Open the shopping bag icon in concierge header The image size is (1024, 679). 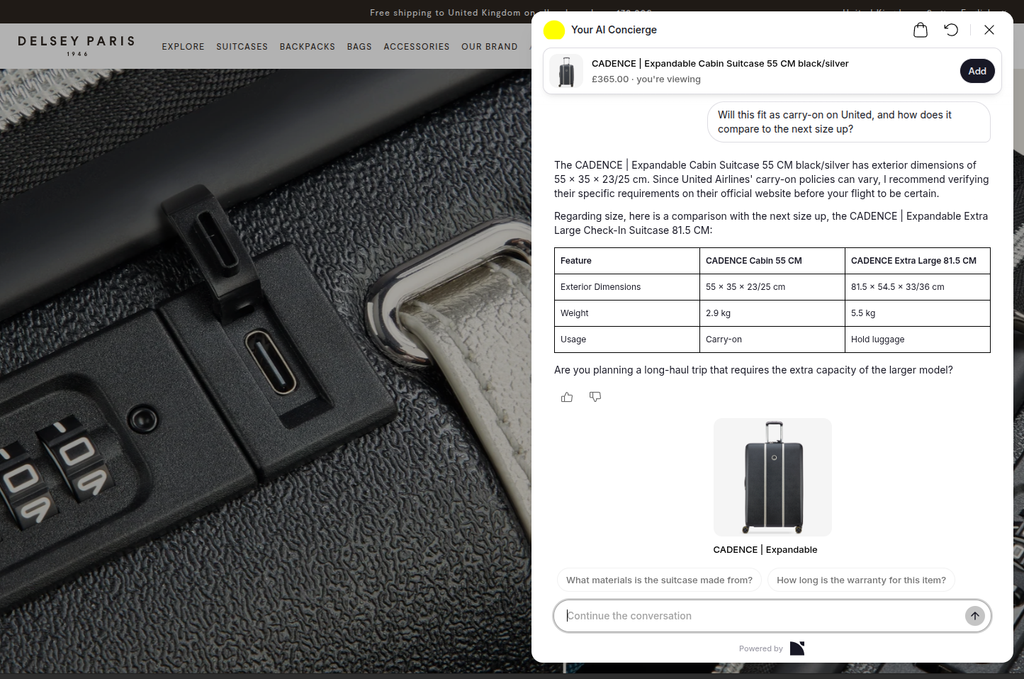point(920,30)
